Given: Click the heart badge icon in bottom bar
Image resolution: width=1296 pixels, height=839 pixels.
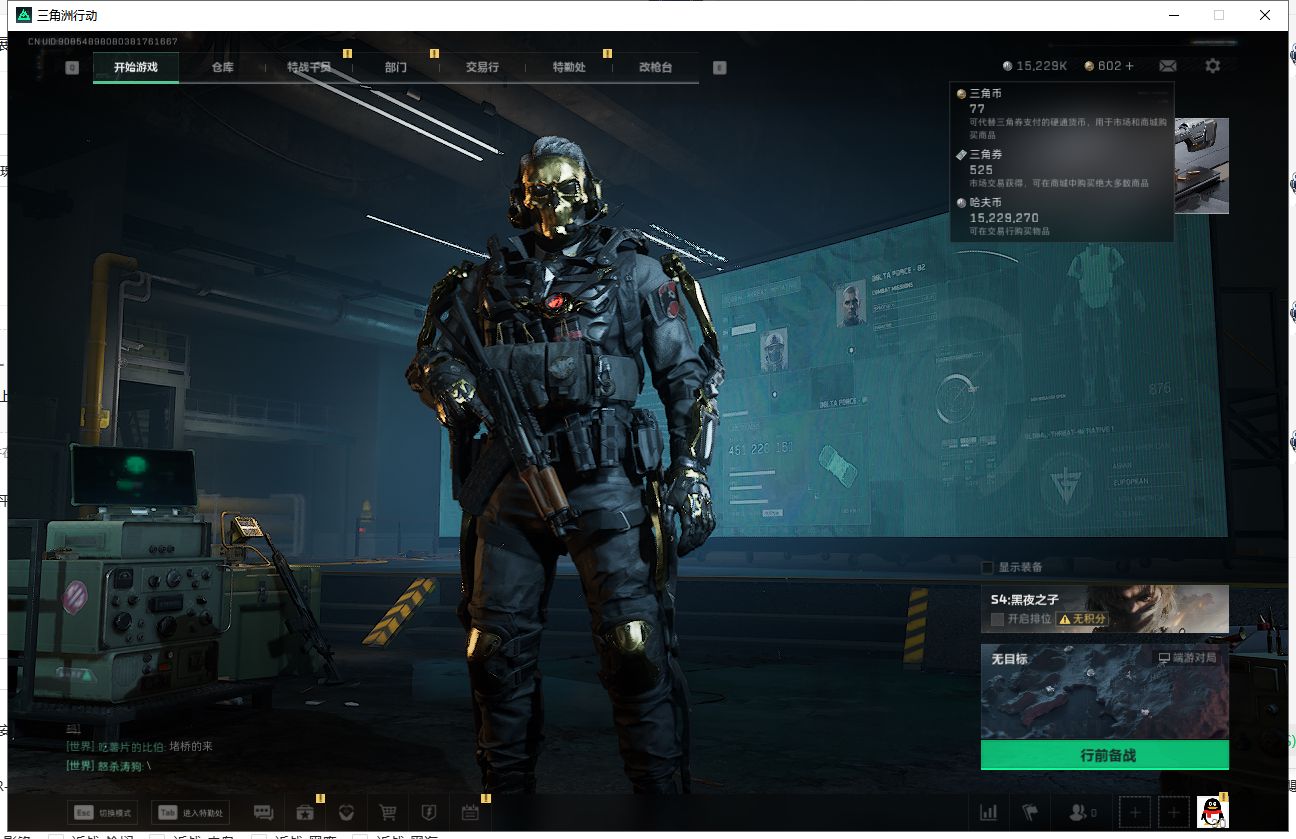Looking at the screenshot, I should (x=346, y=813).
